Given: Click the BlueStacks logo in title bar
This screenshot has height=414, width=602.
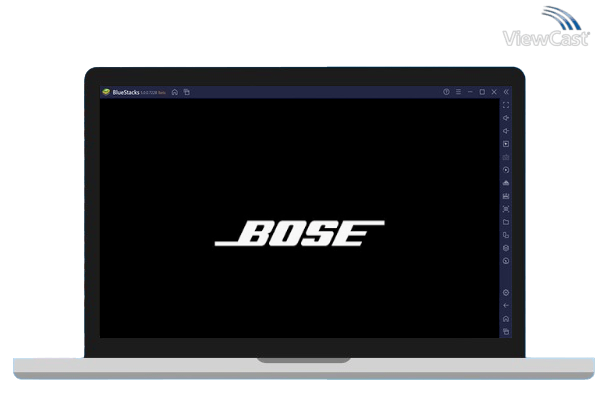Looking at the screenshot, I should tap(106, 92).
